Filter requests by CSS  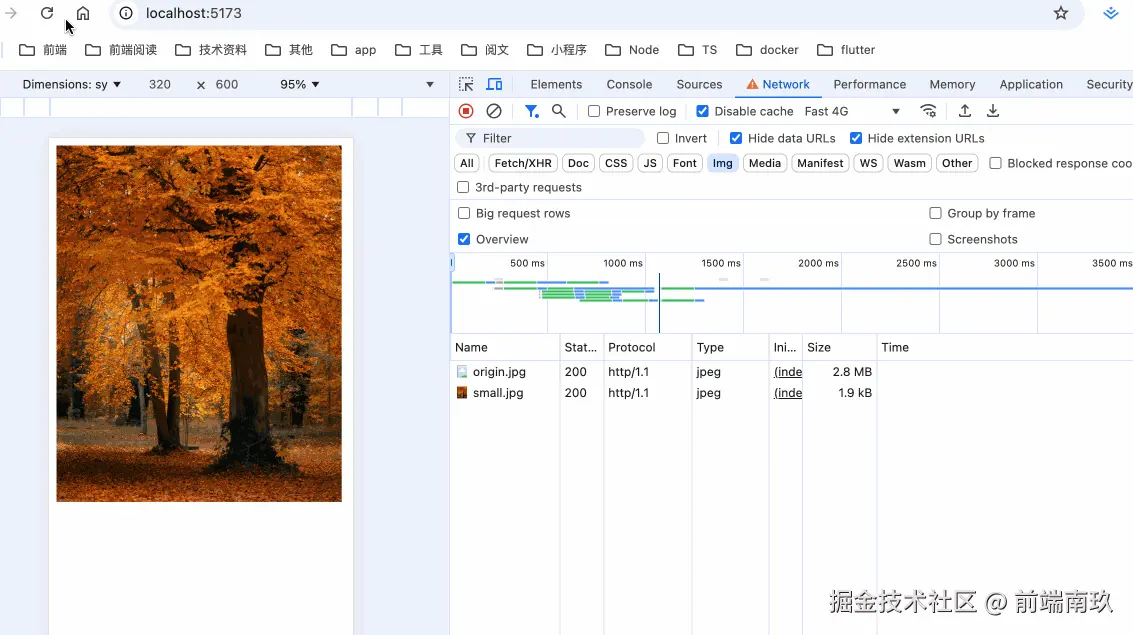tap(616, 163)
